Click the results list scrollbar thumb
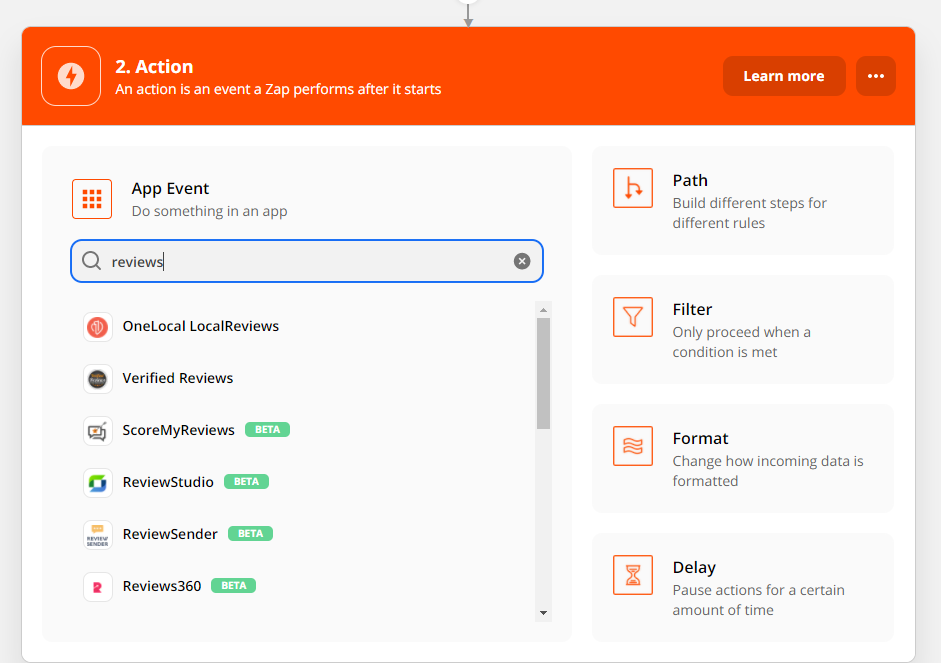The height and width of the screenshot is (663, 941). pos(543,373)
